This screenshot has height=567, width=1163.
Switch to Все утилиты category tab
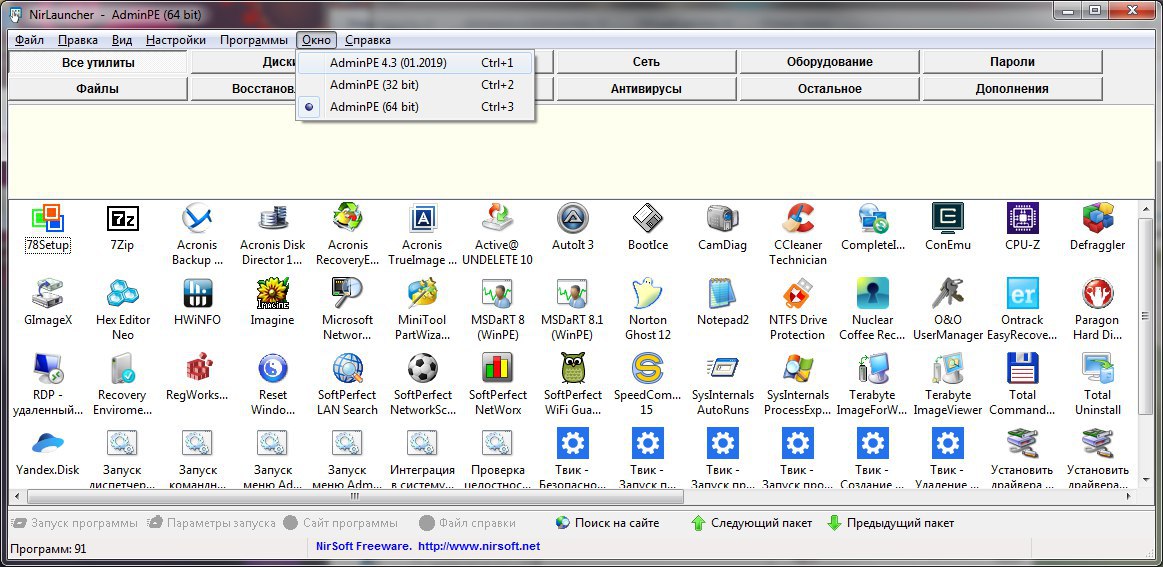pos(98,62)
